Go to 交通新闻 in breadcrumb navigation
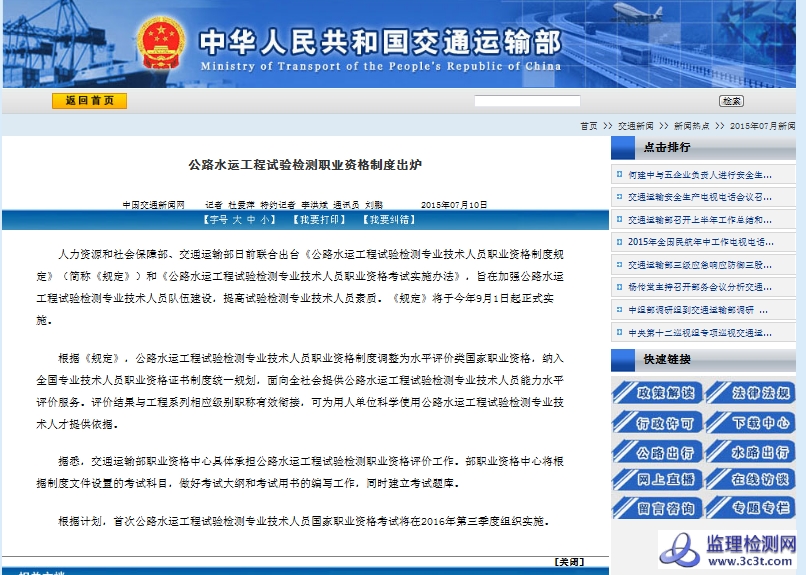Image resolution: width=806 pixels, height=575 pixels. tap(635, 126)
